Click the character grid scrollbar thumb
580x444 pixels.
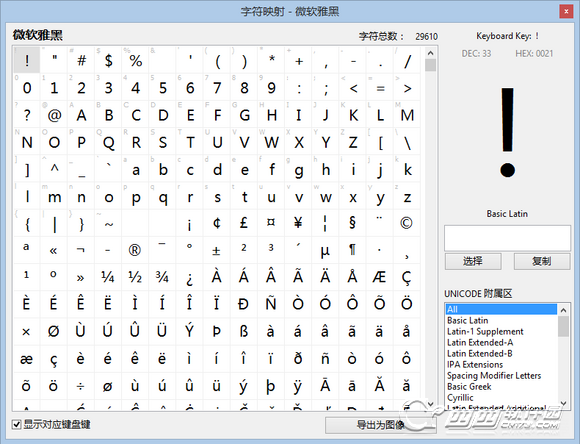click(x=430, y=65)
